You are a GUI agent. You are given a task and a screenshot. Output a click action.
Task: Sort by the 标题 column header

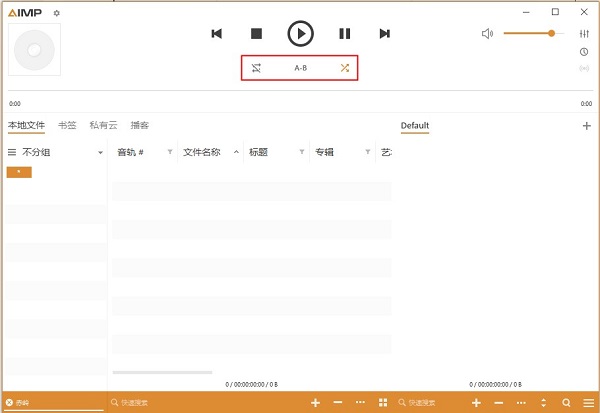click(x=258, y=152)
